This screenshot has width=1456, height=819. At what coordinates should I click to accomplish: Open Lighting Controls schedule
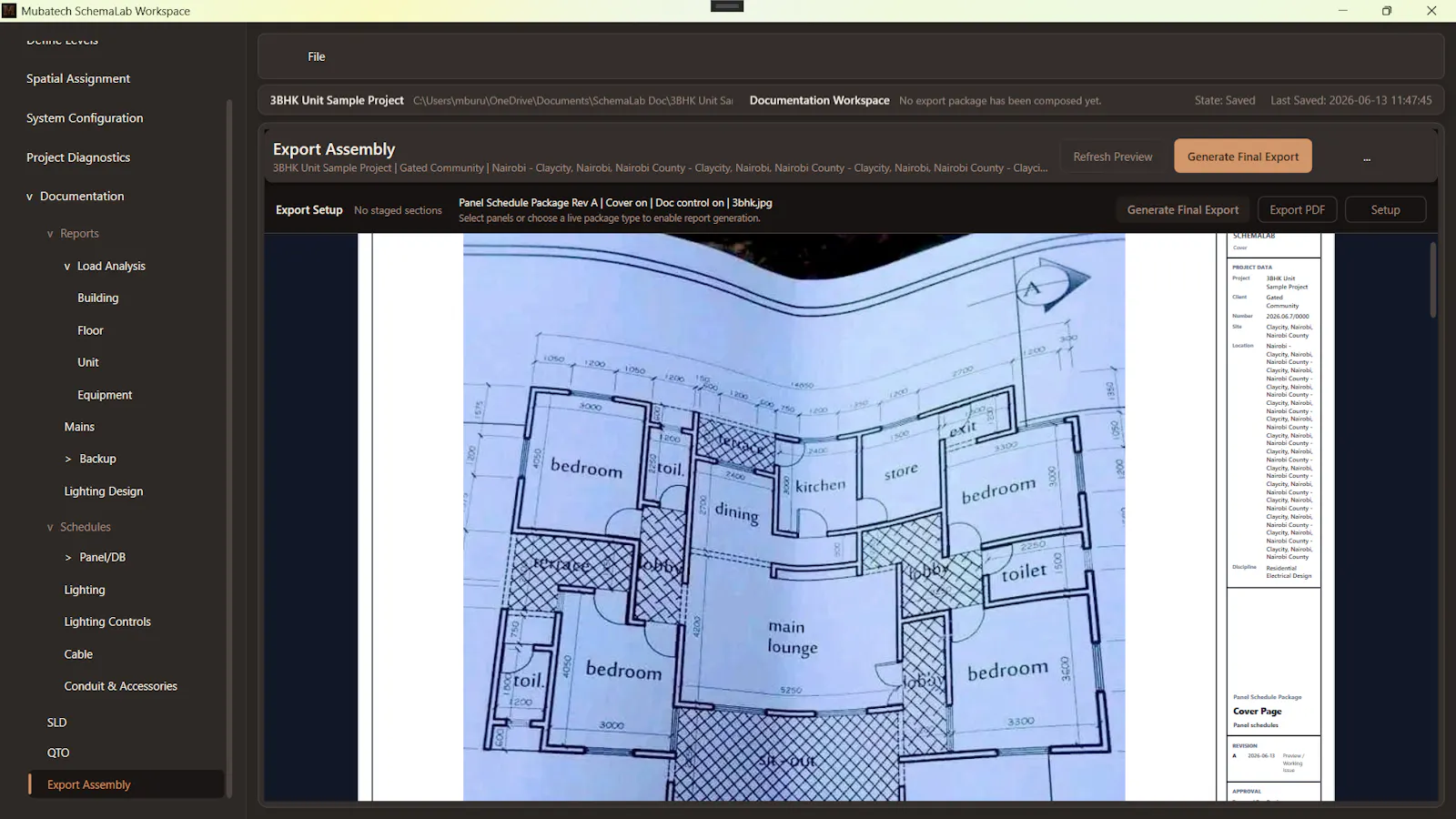coord(107,622)
